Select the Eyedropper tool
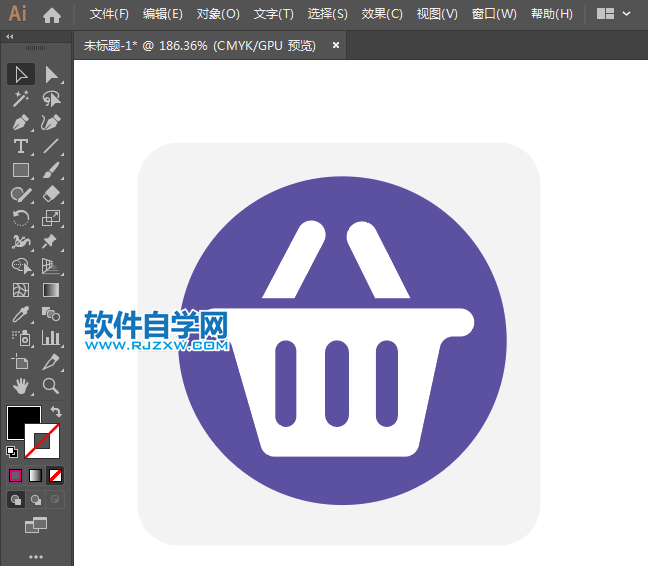648x566 pixels. pos(21,314)
